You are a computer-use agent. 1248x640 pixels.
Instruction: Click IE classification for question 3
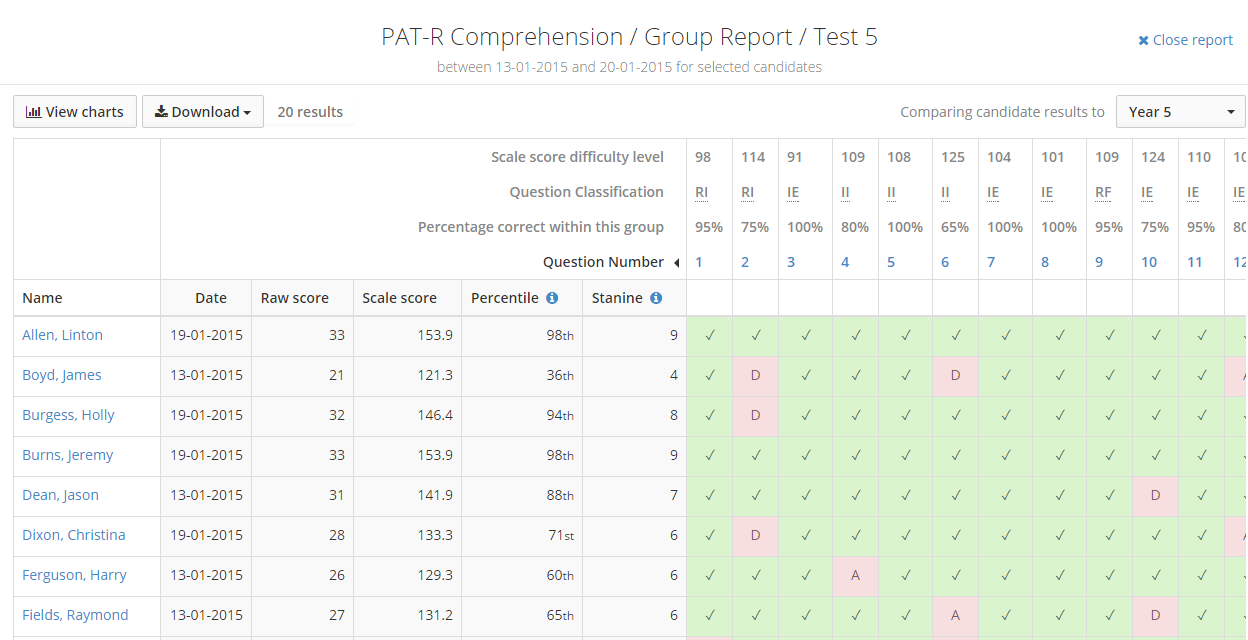[x=793, y=192]
